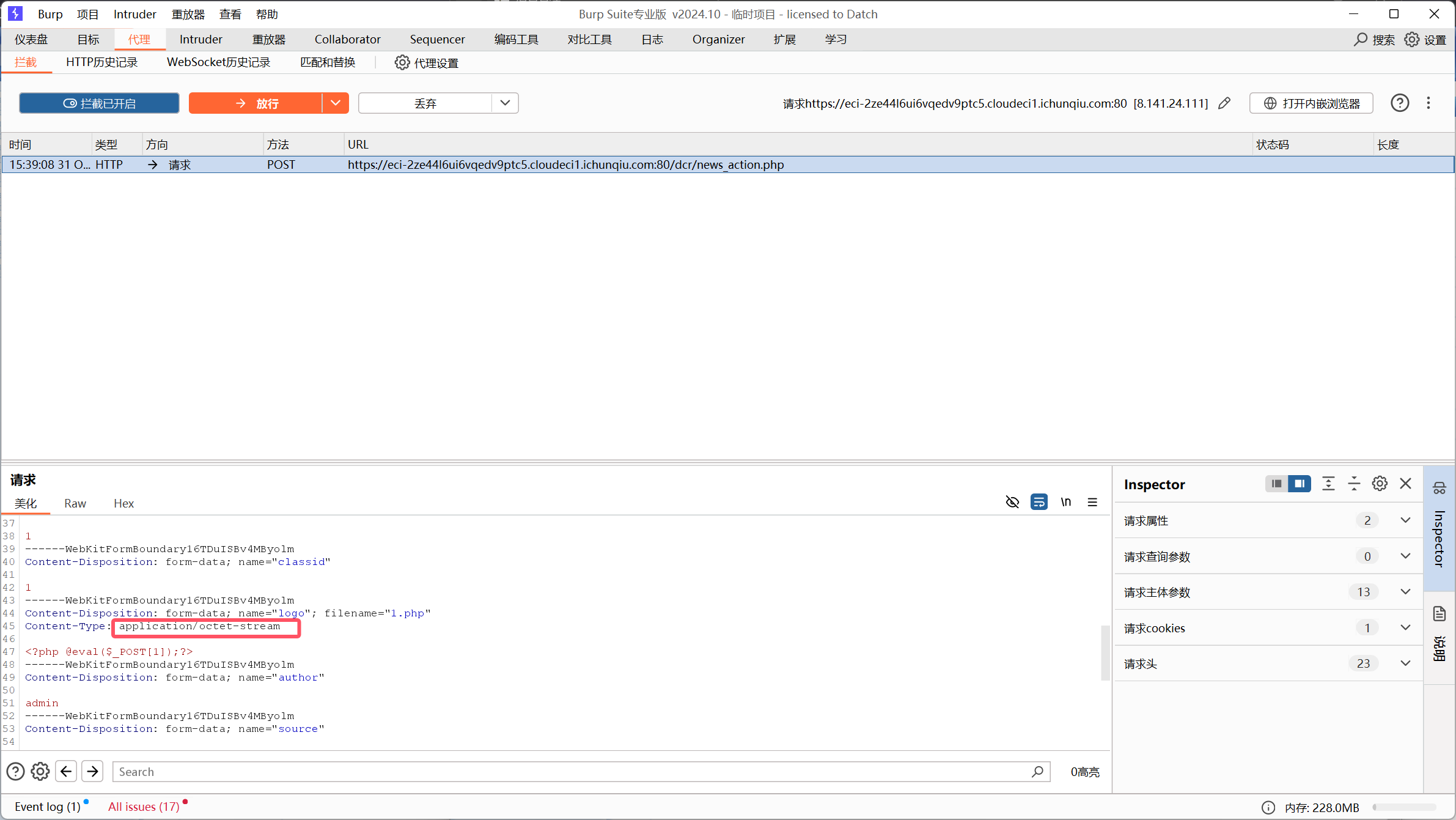Open the 丢弃 action dropdown
The height and width of the screenshot is (820, 1456).
(x=505, y=103)
